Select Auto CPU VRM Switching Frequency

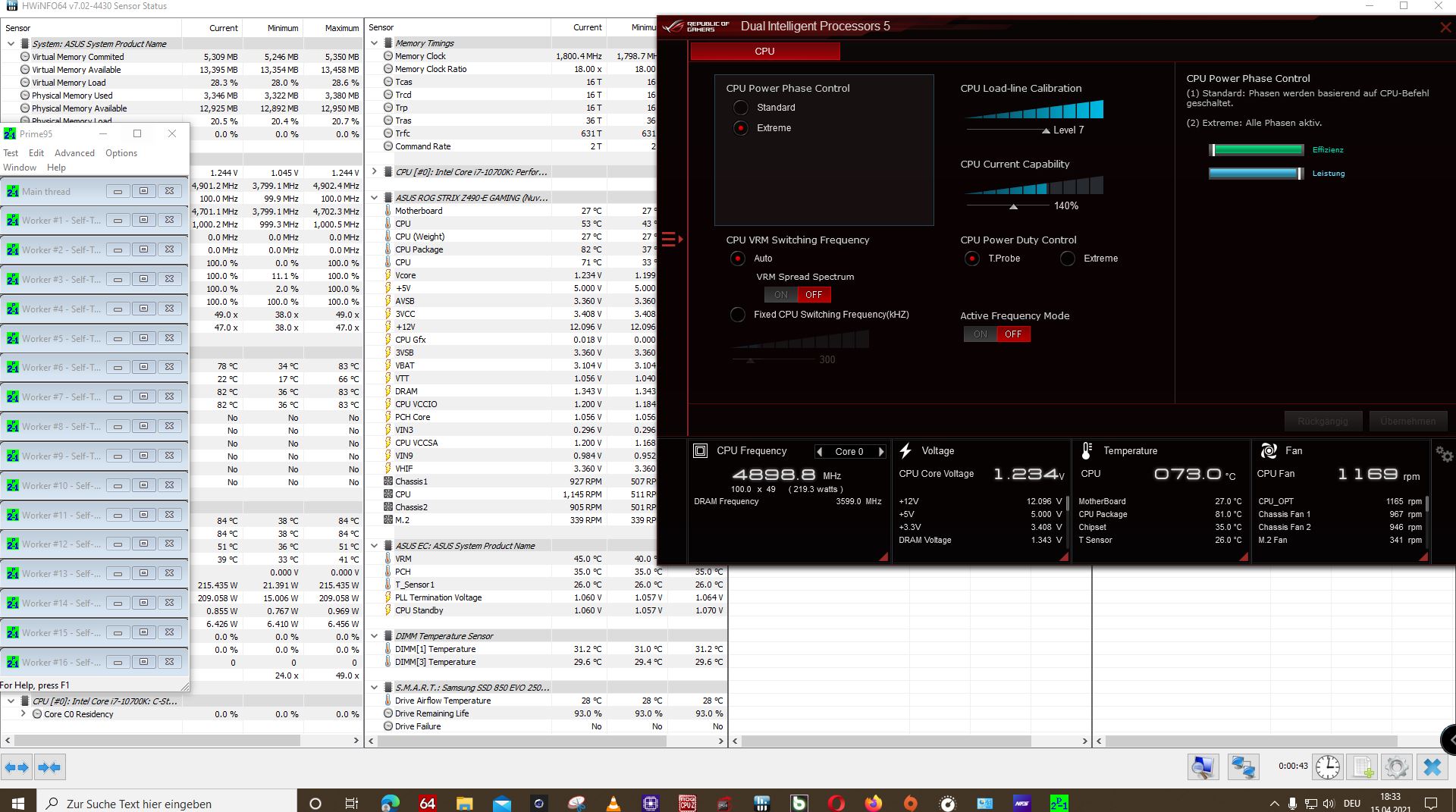[x=737, y=259]
